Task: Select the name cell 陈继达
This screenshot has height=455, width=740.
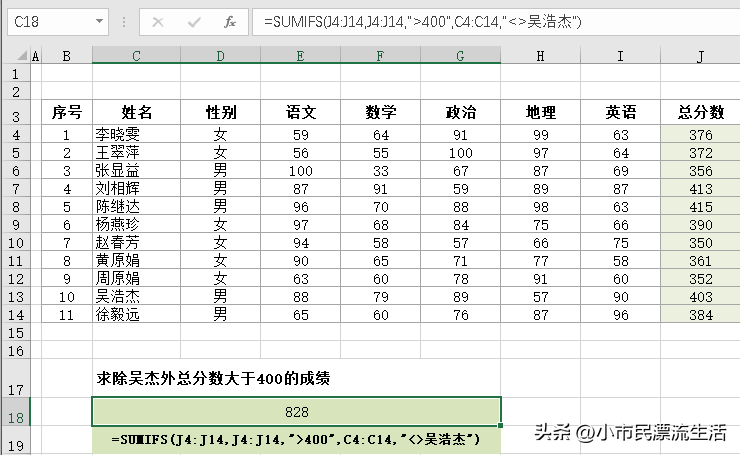Action: [136, 206]
